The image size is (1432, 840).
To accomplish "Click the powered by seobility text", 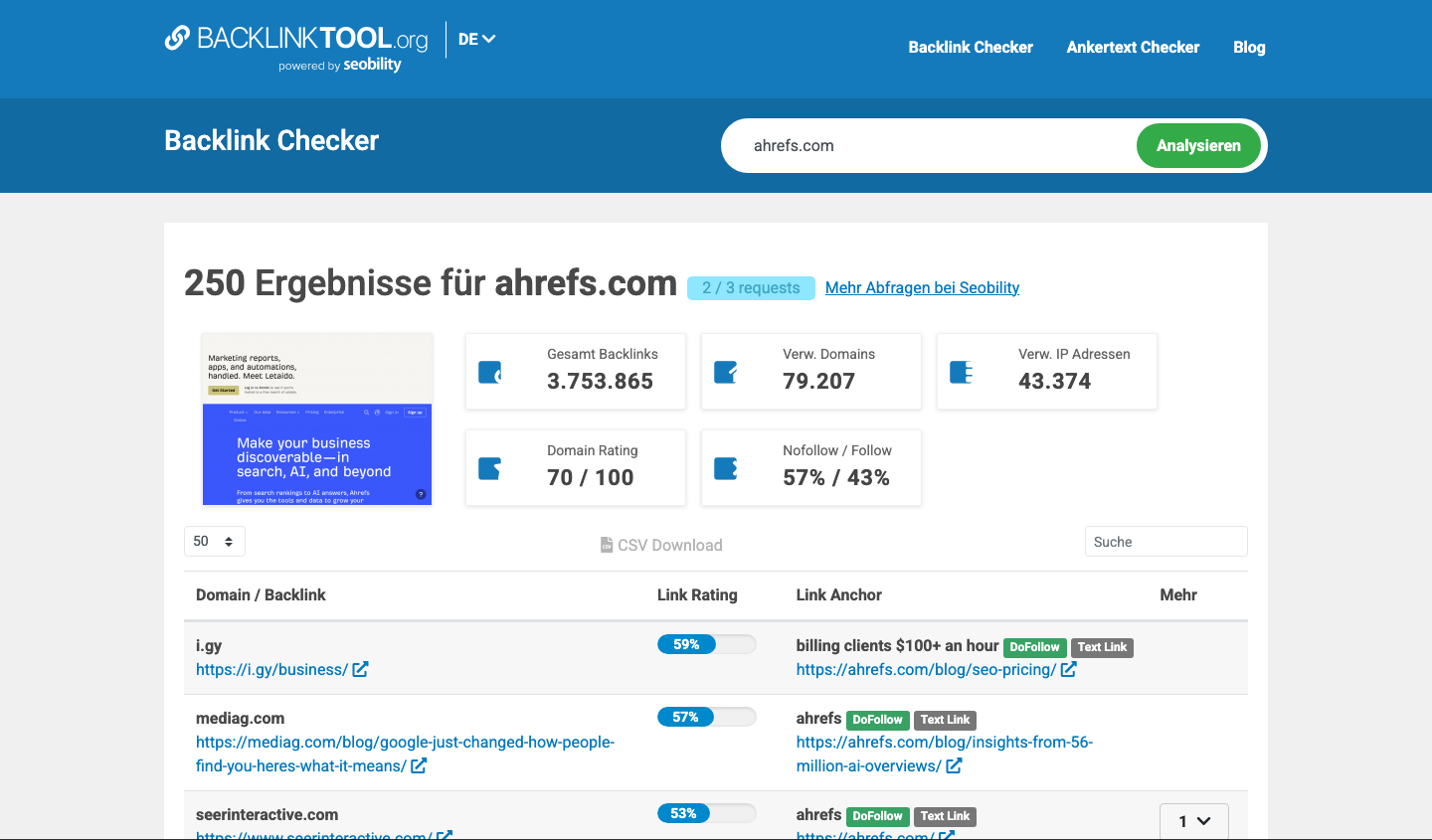I will point(340,65).
